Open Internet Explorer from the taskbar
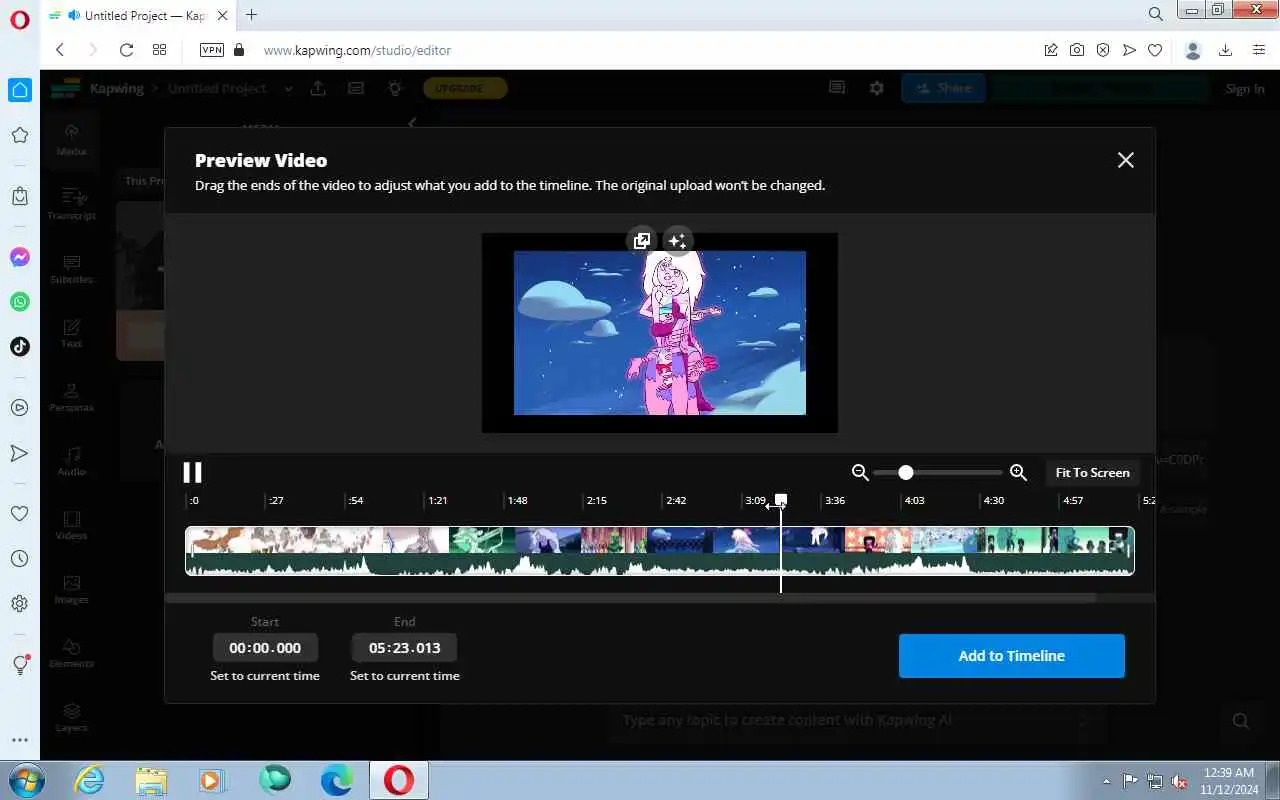 pyautogui.click(x=90, y=780)
